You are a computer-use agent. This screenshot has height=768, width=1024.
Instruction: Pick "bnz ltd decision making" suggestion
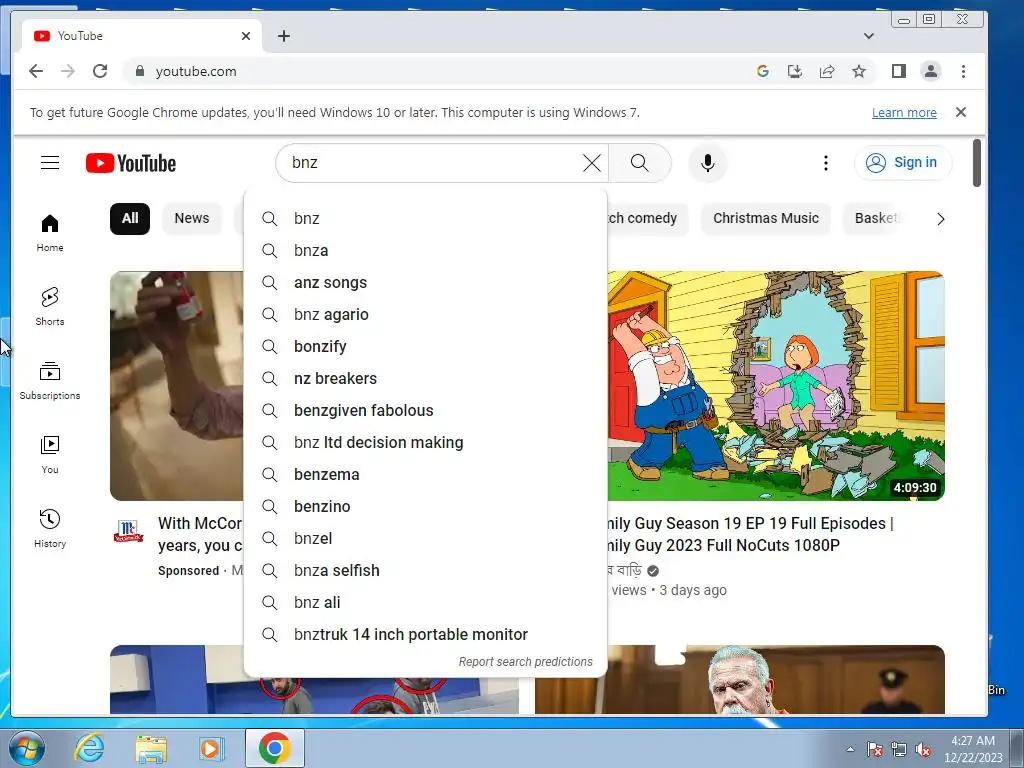click(x=425, y=442)
